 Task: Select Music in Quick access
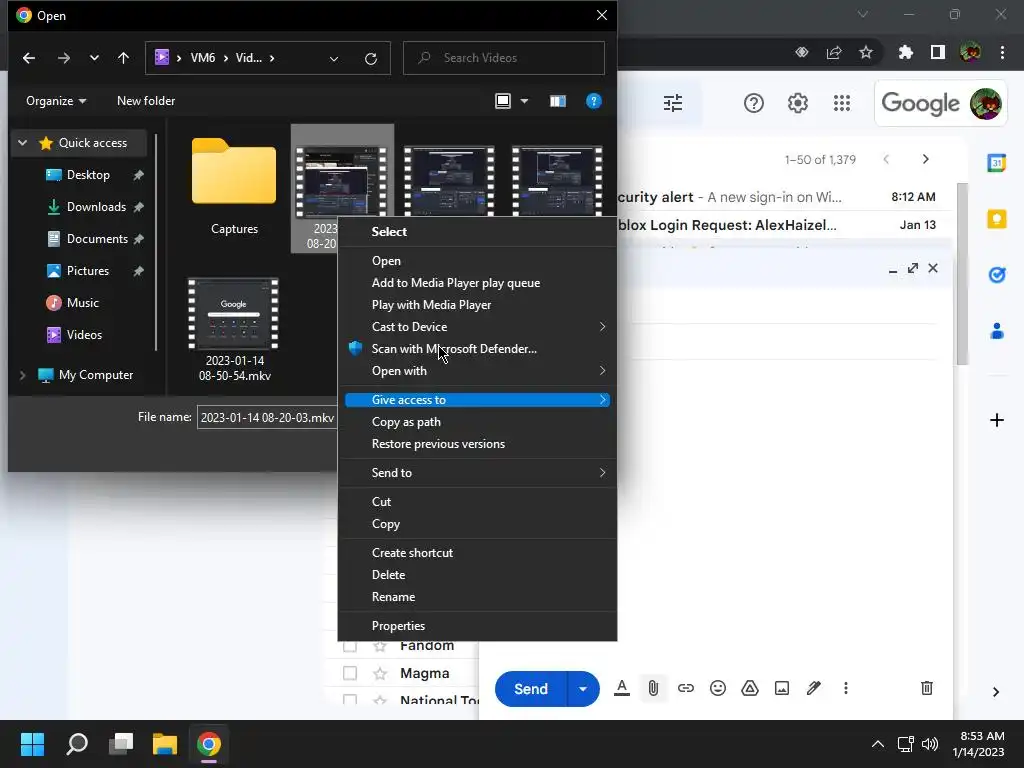pos(82,303)
